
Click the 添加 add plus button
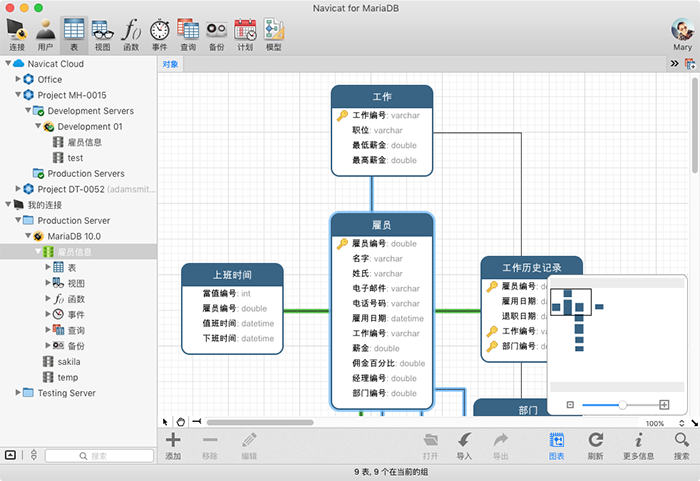173,446
